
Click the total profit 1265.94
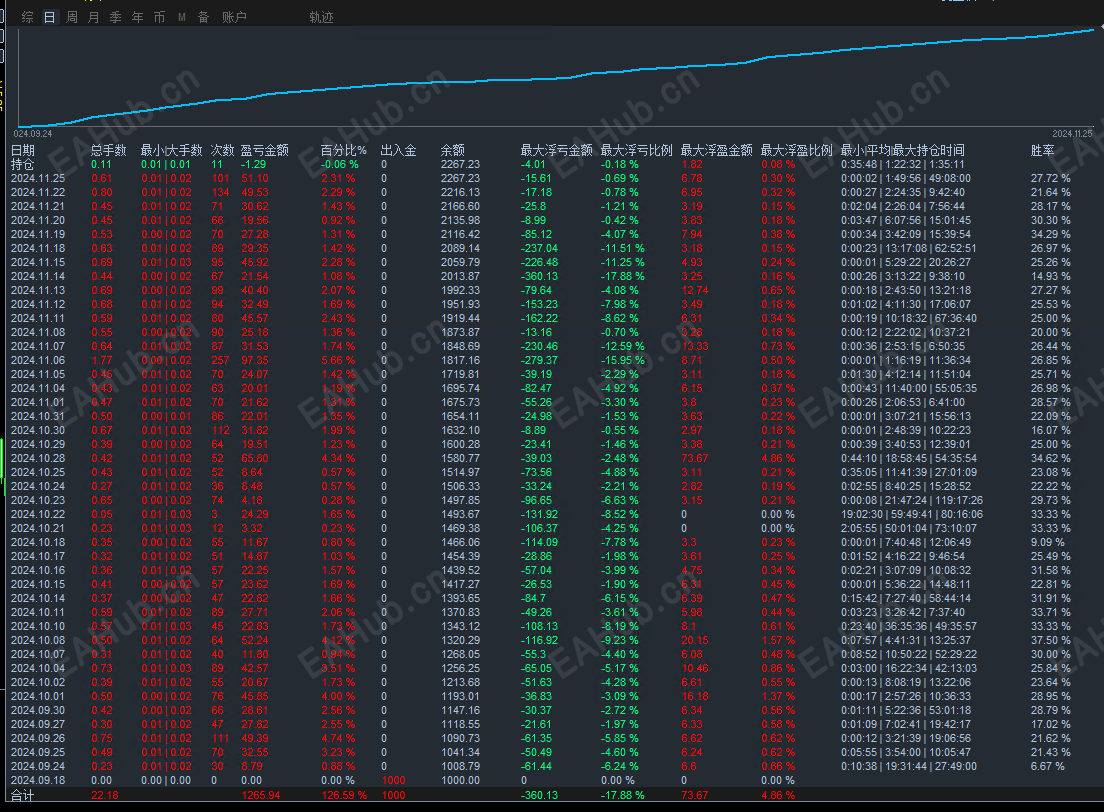click(x=261, y=795)
